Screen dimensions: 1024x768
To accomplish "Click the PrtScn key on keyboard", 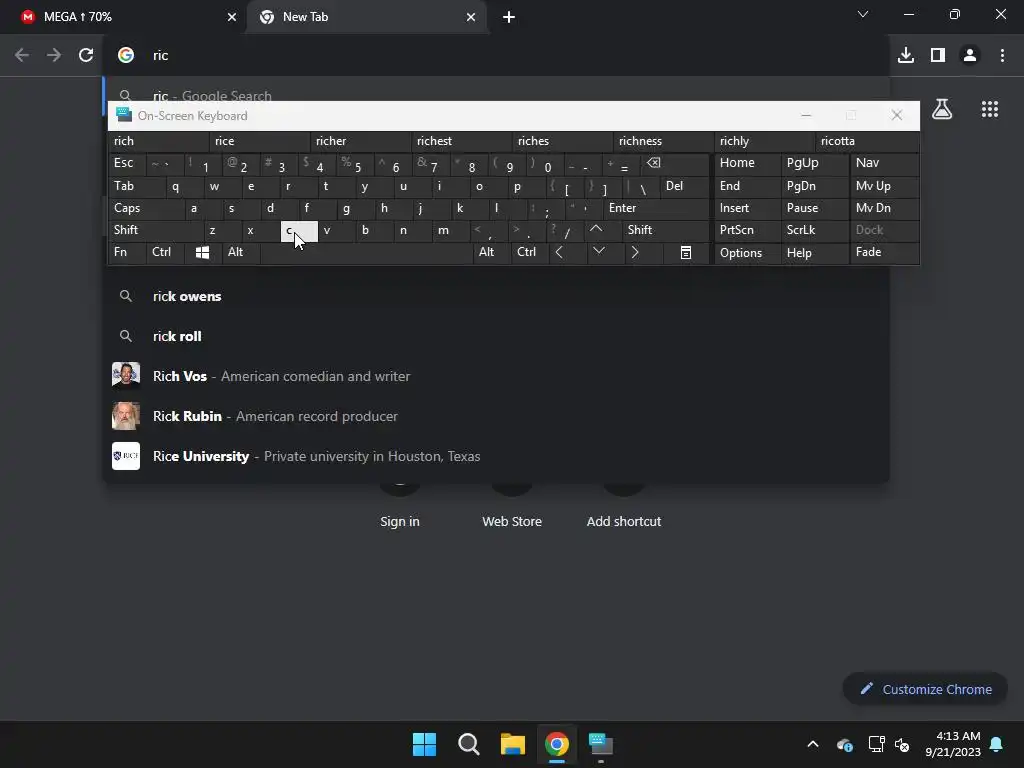I will [747, 230].
